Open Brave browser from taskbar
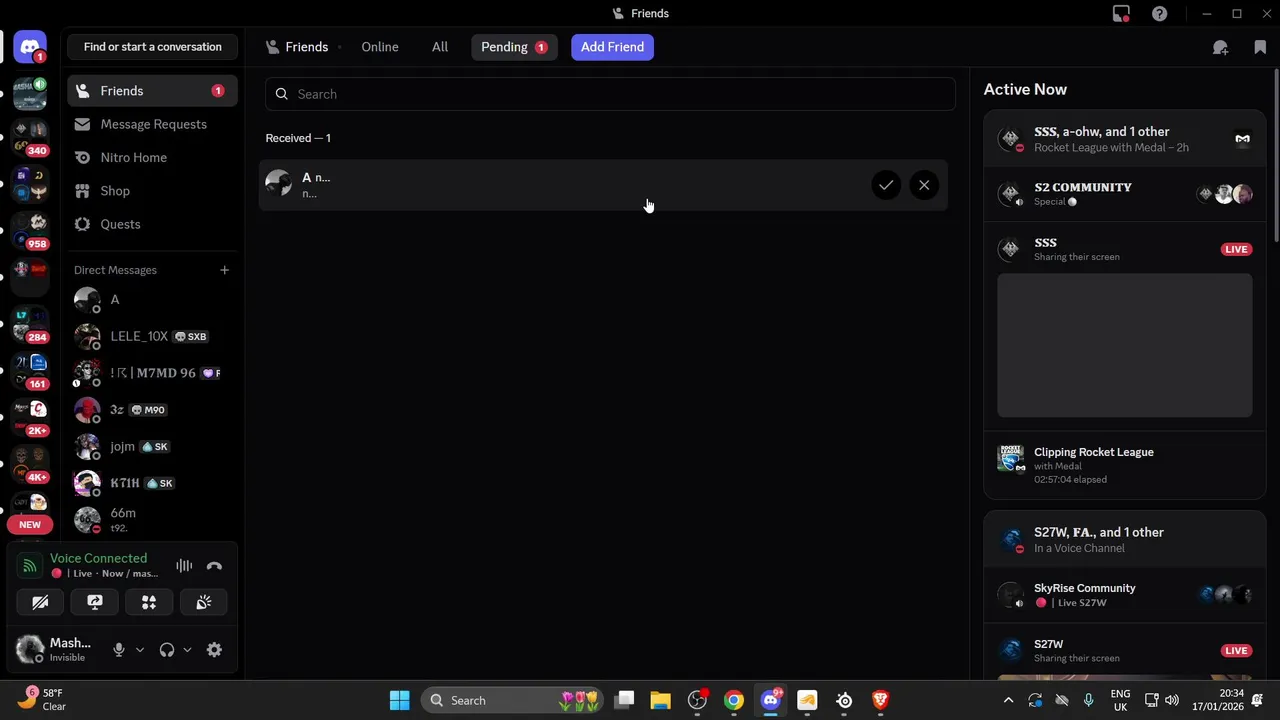Viewport: 1280px width, 720px height. 881,700
